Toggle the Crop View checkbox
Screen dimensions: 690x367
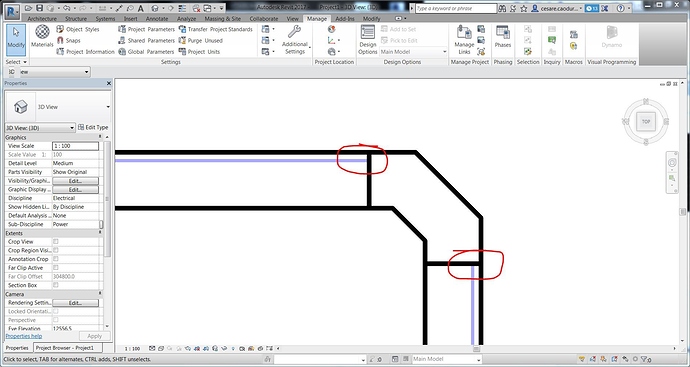56,242
